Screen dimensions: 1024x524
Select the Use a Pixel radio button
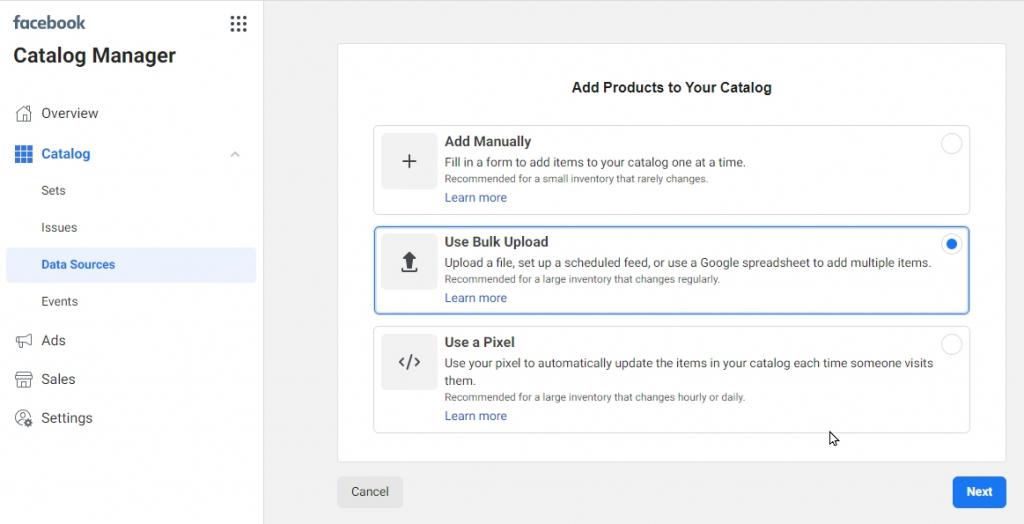[952, 344]
